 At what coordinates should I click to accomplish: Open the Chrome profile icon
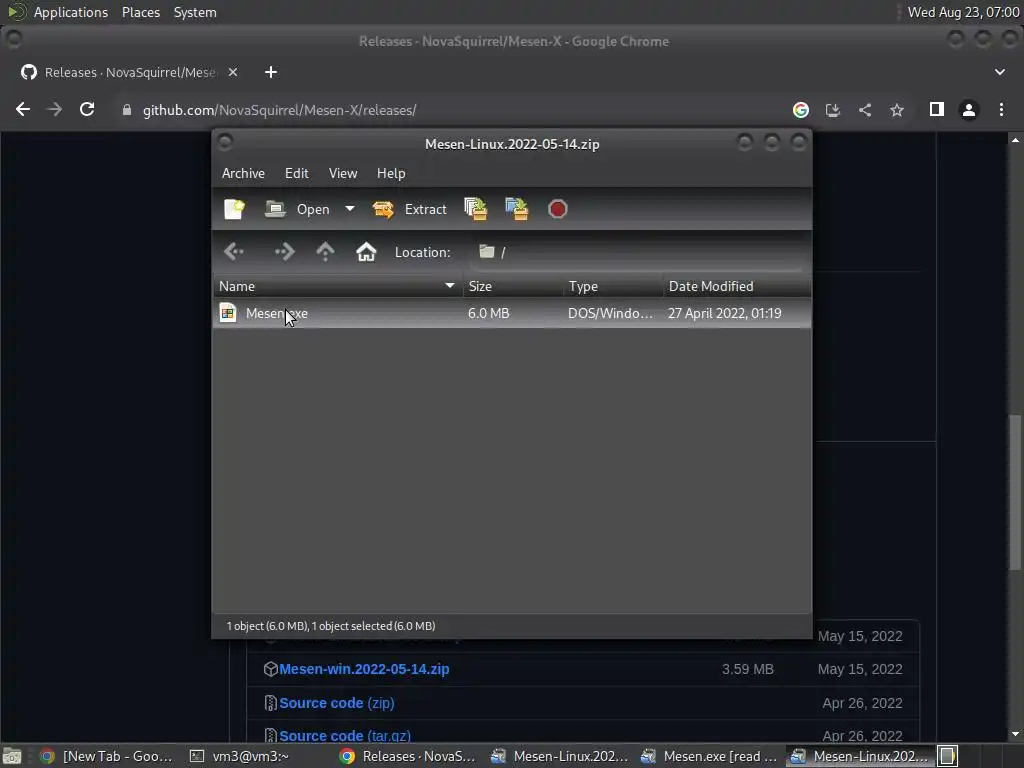[x=968, y=110]
